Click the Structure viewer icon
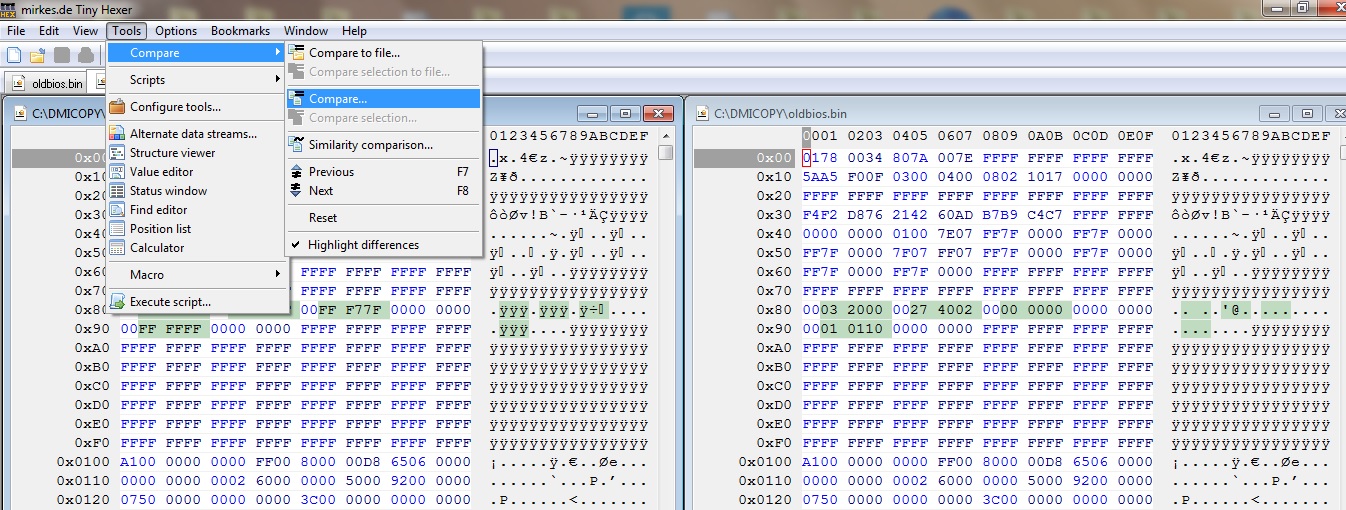 [x=117, y=153]
